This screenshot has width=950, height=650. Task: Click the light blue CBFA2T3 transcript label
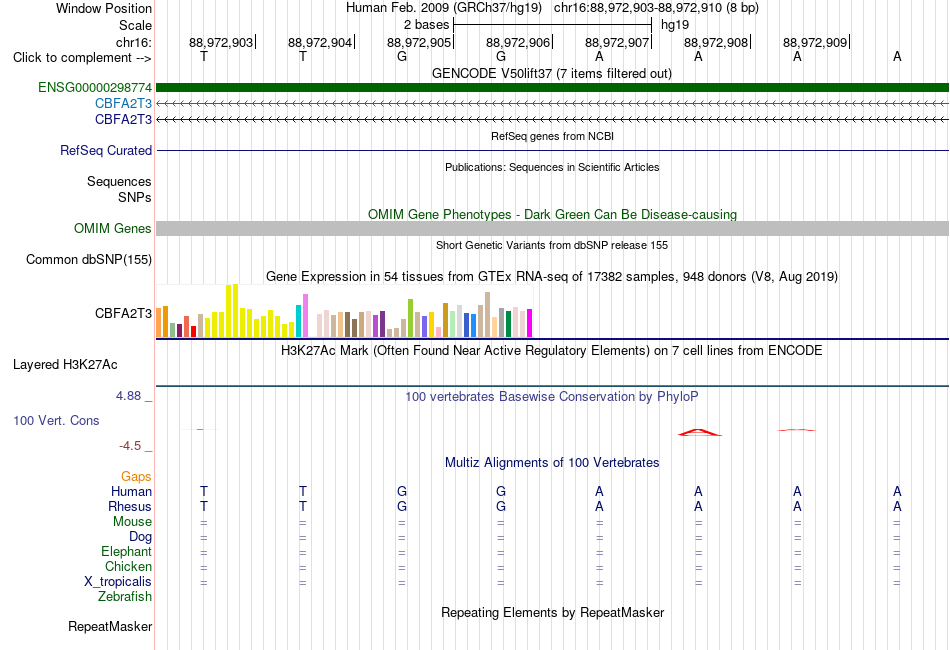123,104
